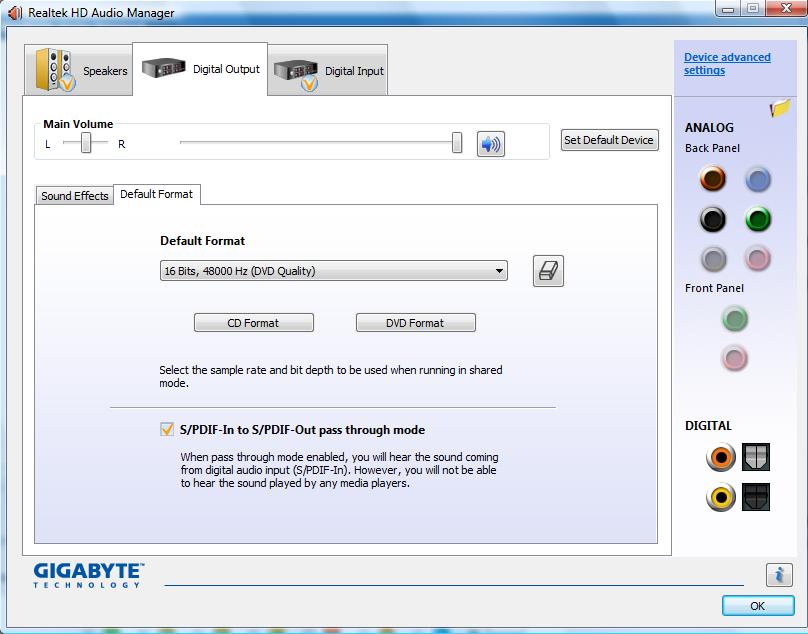Click the yellow coaxial digital jack
The image size is (808, 634).
coord(721,497)
